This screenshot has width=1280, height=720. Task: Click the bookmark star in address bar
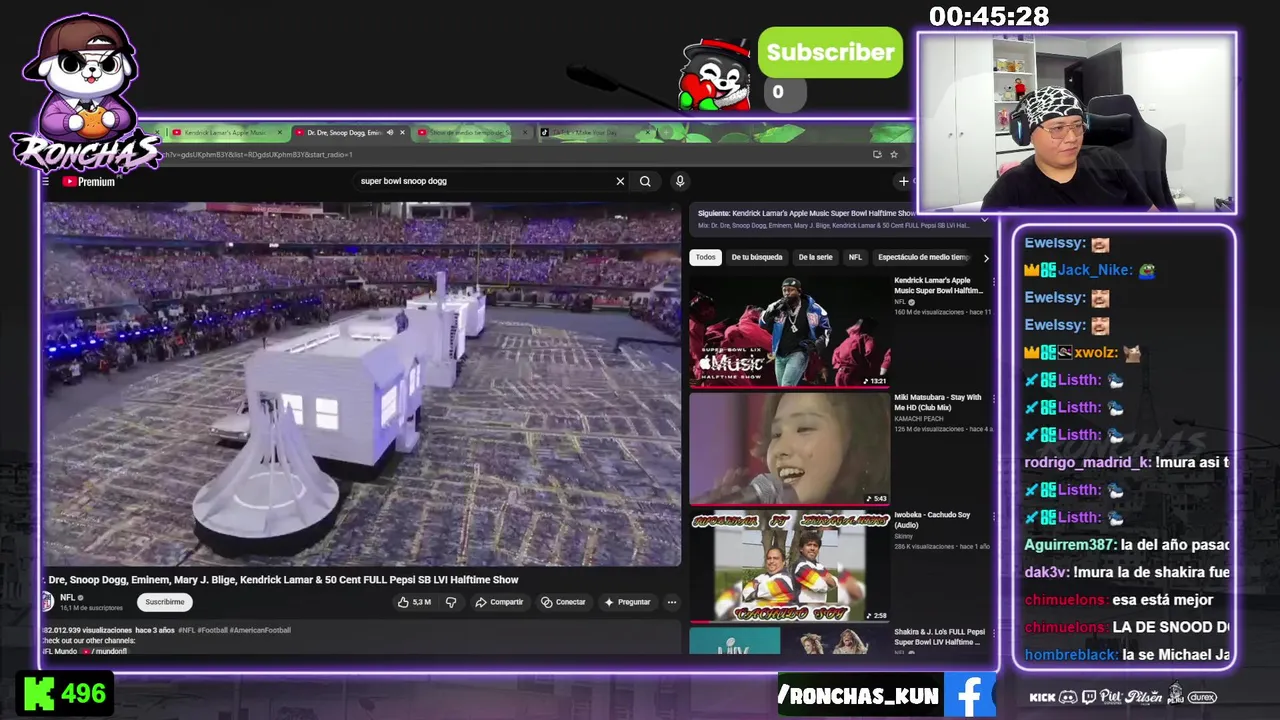tap(894, 154)
